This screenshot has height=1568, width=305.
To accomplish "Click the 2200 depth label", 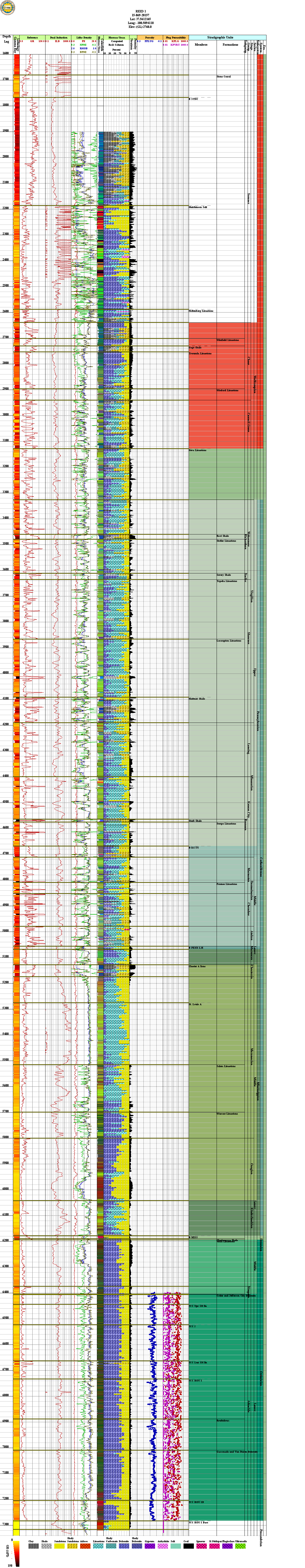I will pyautogui.click(x=5, y=208).
